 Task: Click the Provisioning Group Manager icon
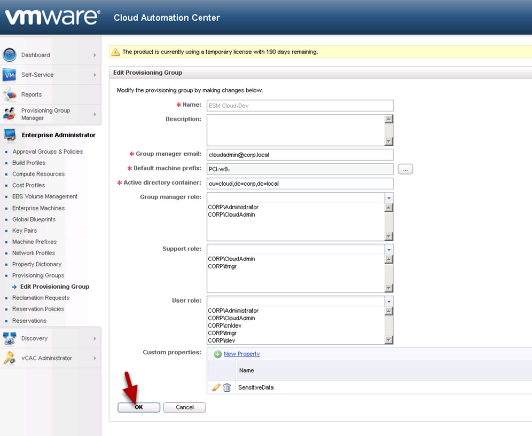pyautogui.click(x=10, y=114)
